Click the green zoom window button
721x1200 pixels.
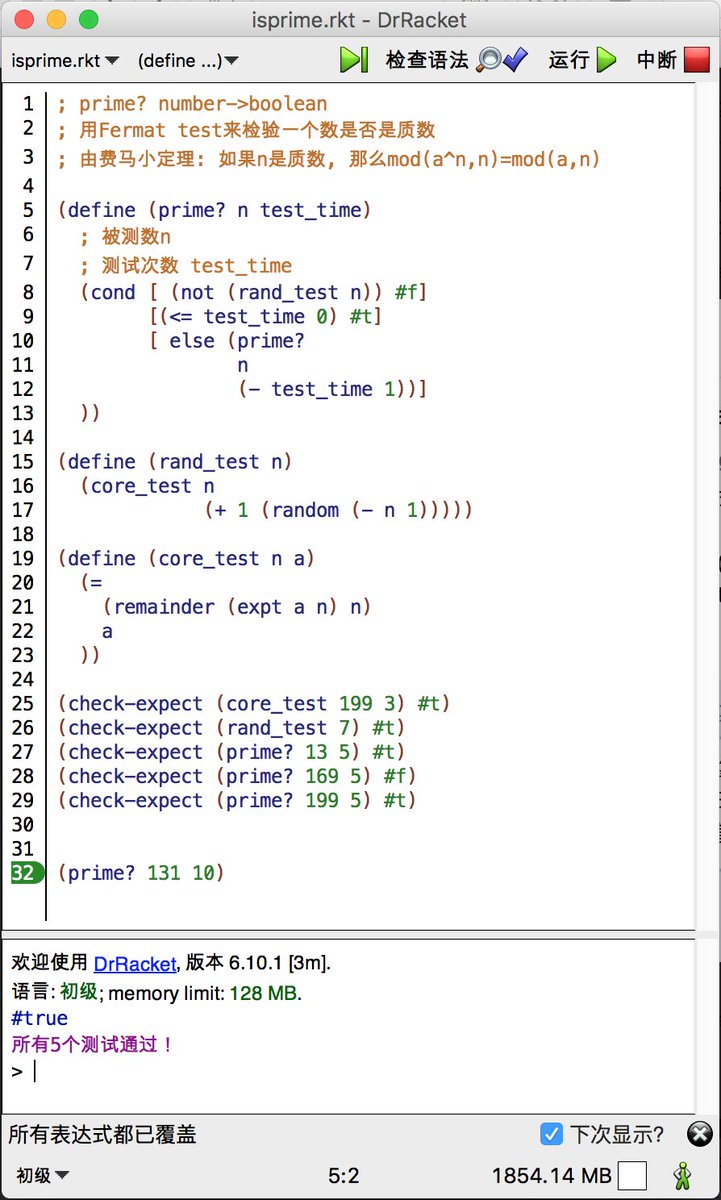pos(89,19)
